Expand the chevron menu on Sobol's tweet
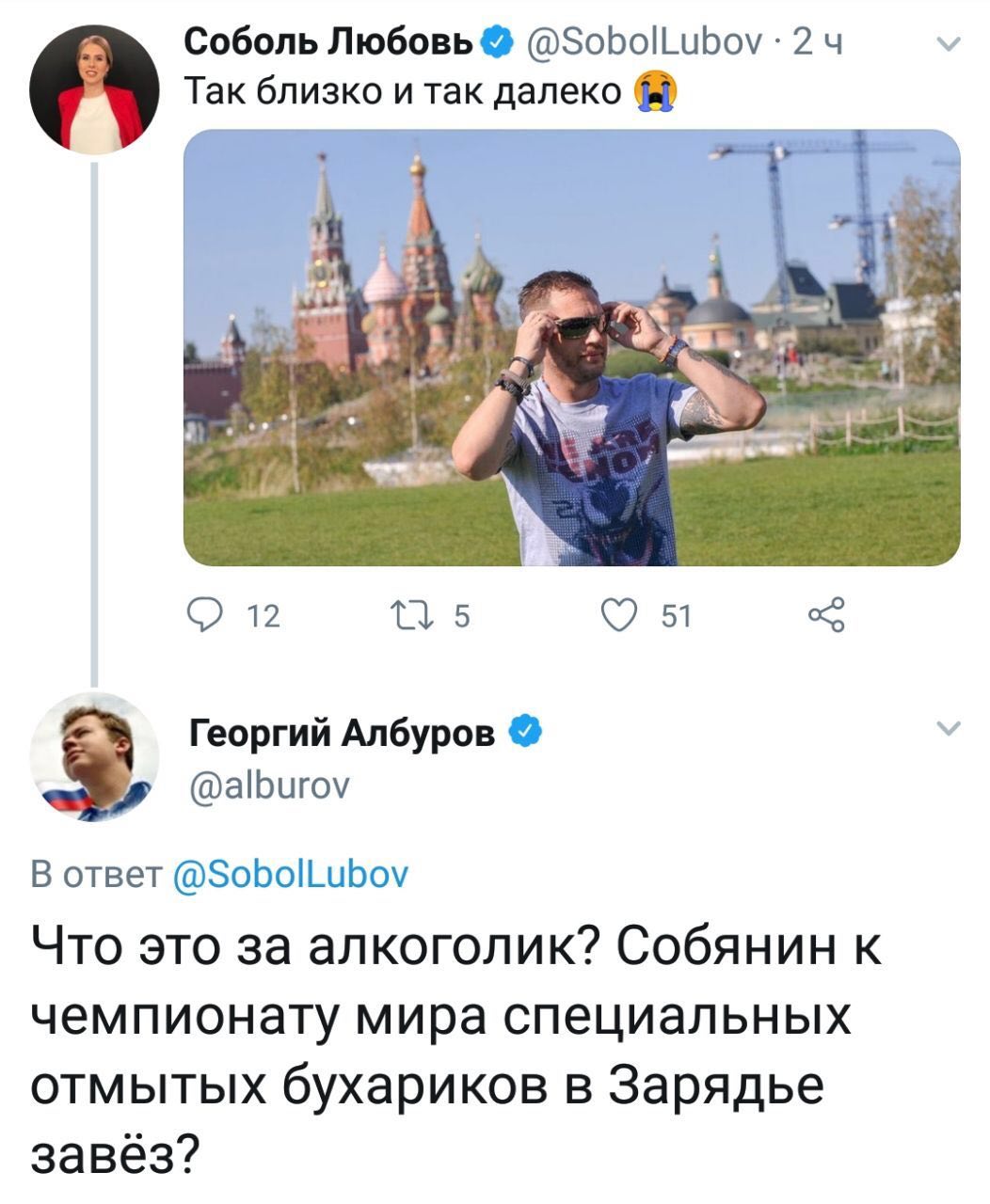Screen dimensions: 990x1204 (x=950, y=44)
